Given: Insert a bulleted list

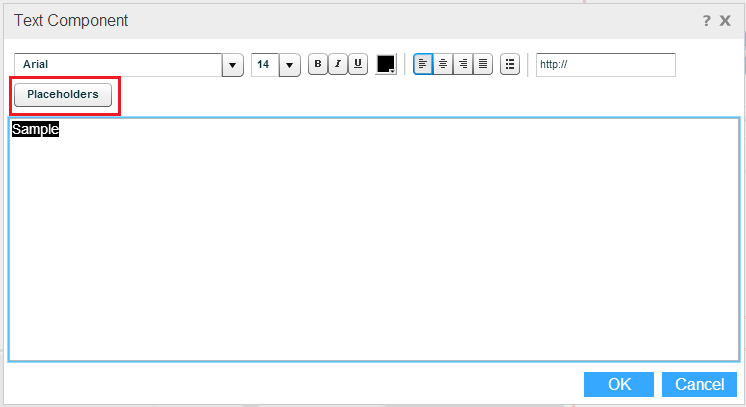Looking at the screenshot, I should 510,64.
